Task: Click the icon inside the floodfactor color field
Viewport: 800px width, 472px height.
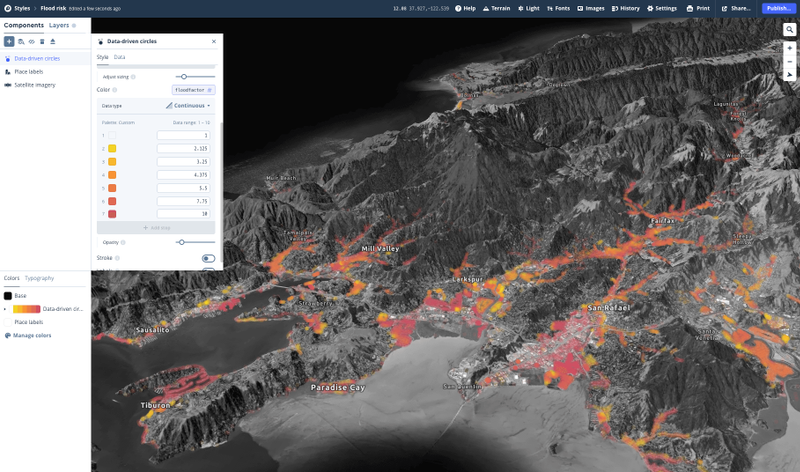Action: [x=209, y=90]
